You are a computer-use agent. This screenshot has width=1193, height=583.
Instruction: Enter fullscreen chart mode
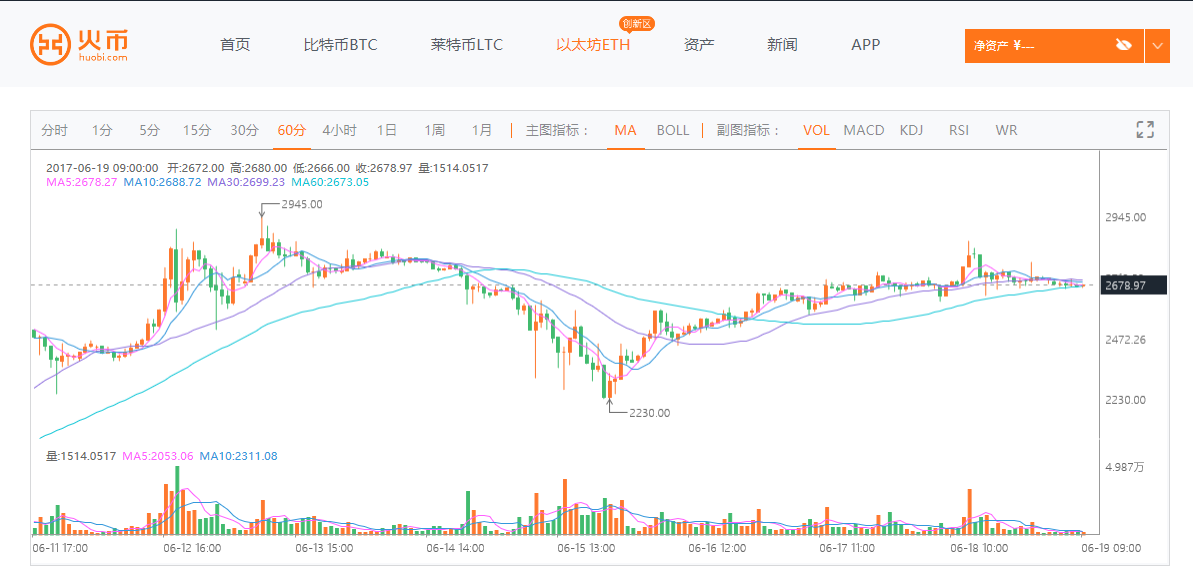pyautogui.click(x=1145, y=129)
